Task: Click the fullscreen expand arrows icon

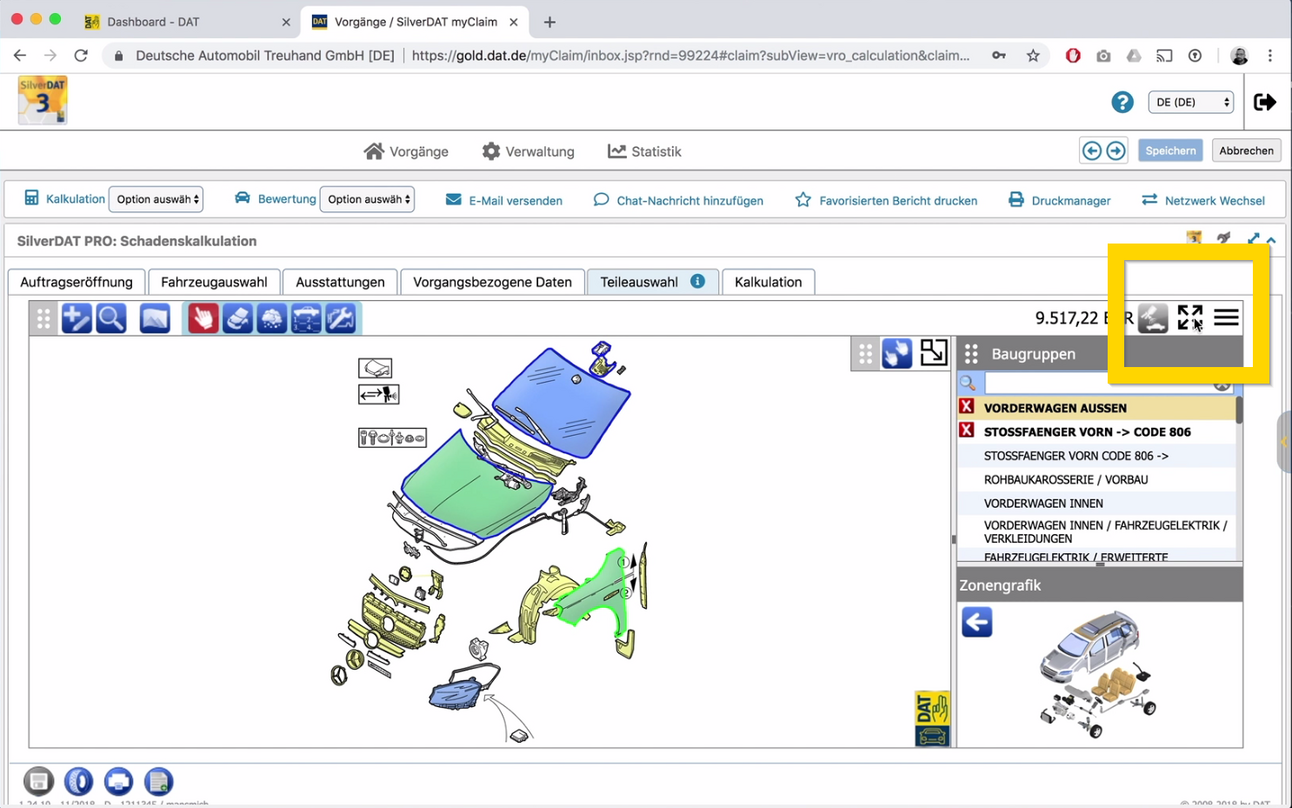Action: (x=1189, y=318)
